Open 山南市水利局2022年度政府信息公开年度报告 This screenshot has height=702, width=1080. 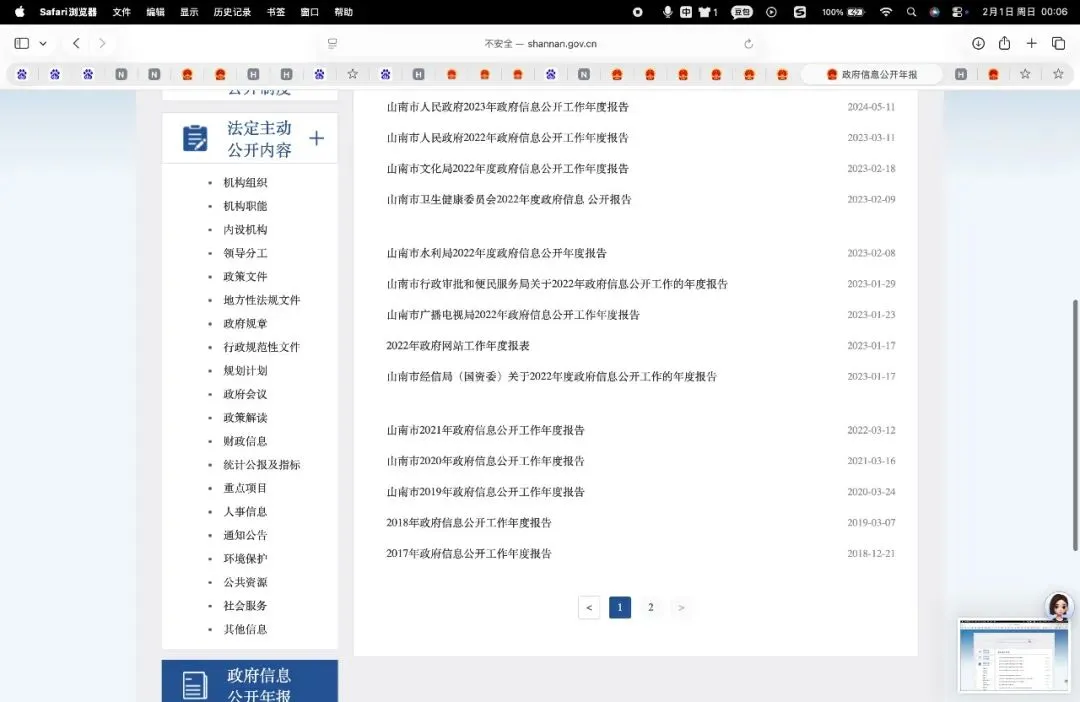[497, 253]
